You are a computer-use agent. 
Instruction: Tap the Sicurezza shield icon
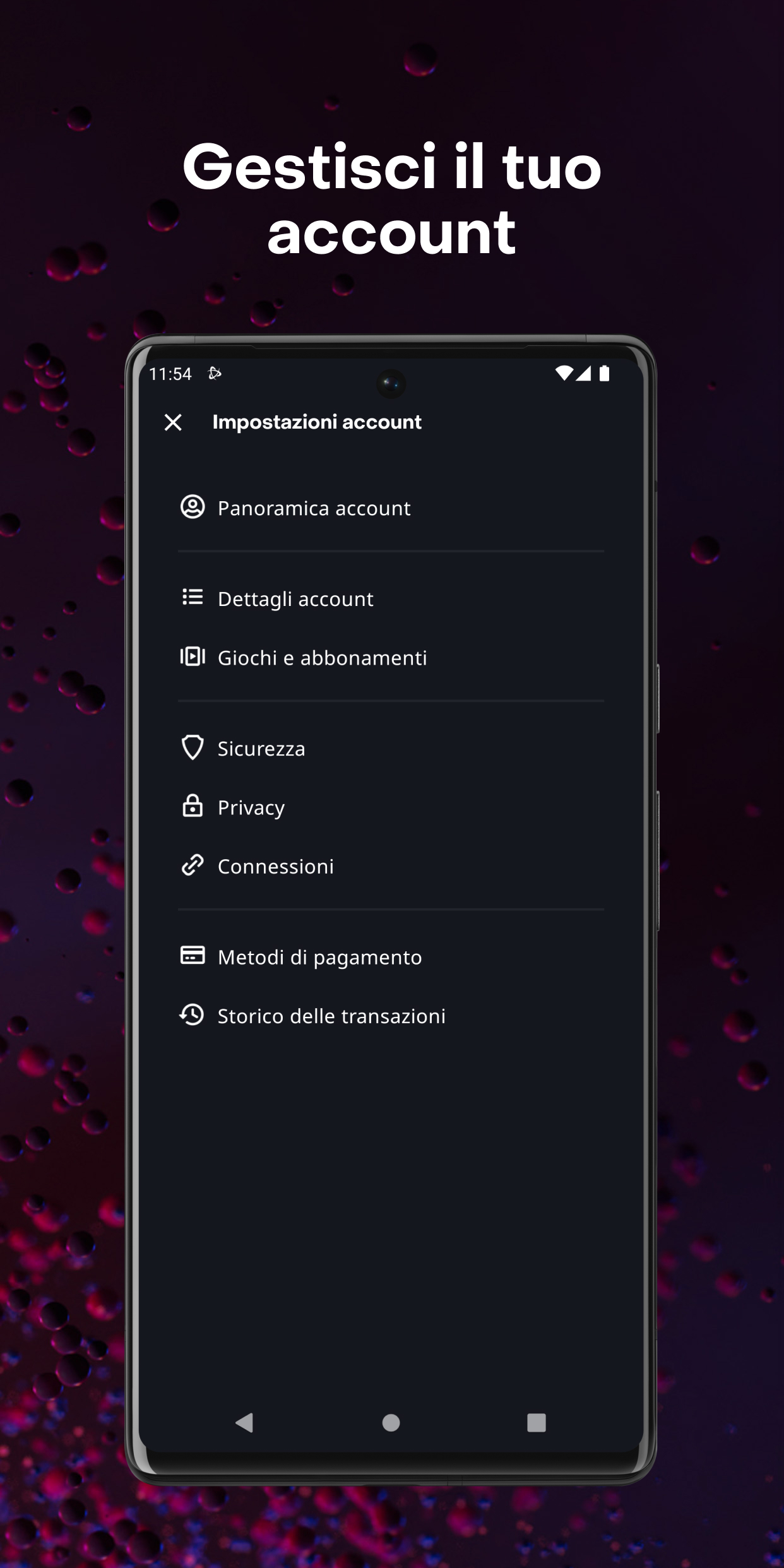pos(193,747)
